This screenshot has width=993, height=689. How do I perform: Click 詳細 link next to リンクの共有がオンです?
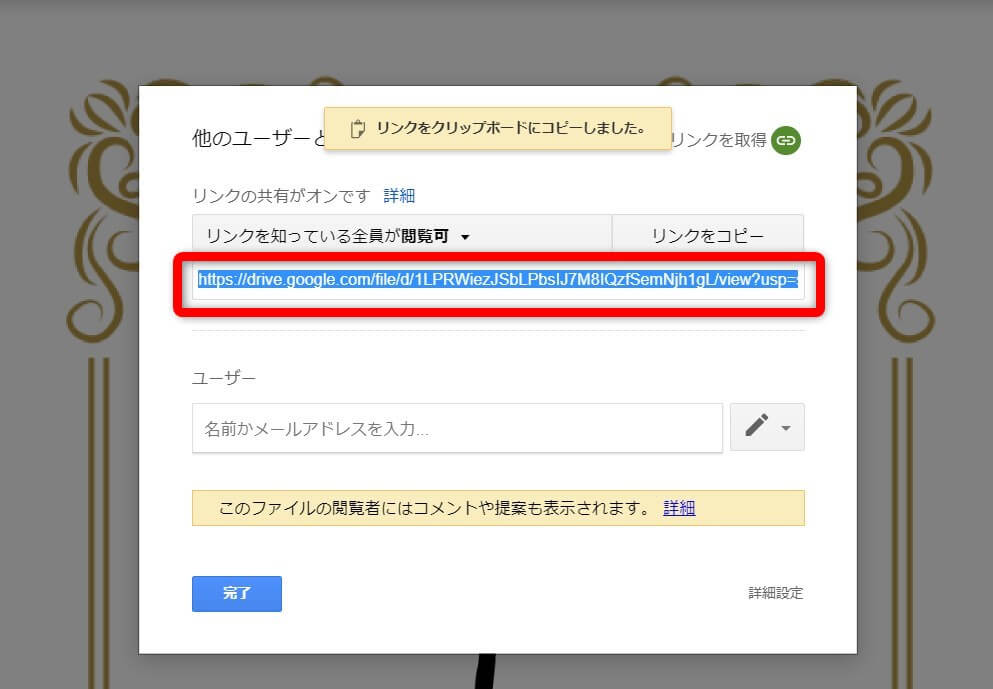click(x=399, y=196)
